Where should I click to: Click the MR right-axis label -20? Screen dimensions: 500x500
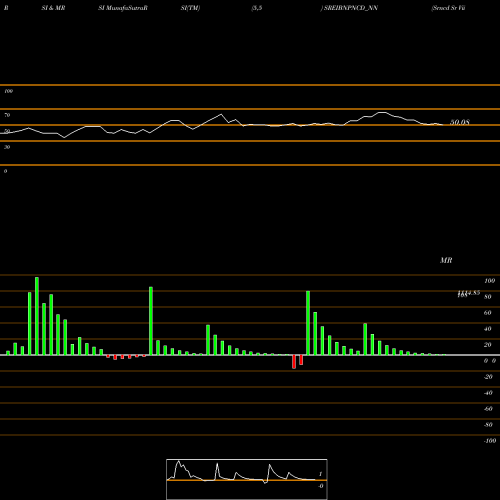point(488,377)
